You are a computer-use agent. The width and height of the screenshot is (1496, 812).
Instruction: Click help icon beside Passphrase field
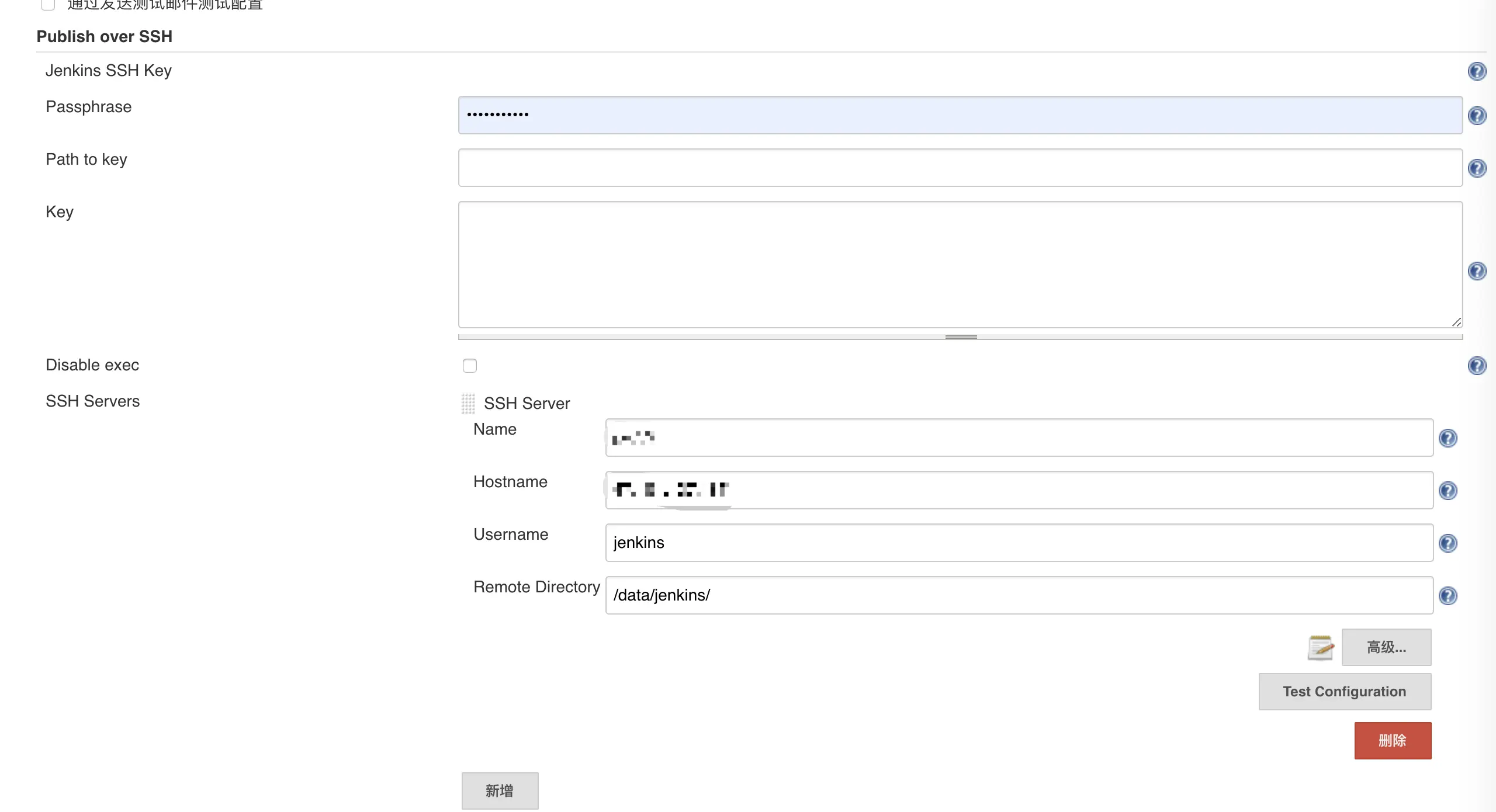click(1477, 116)
